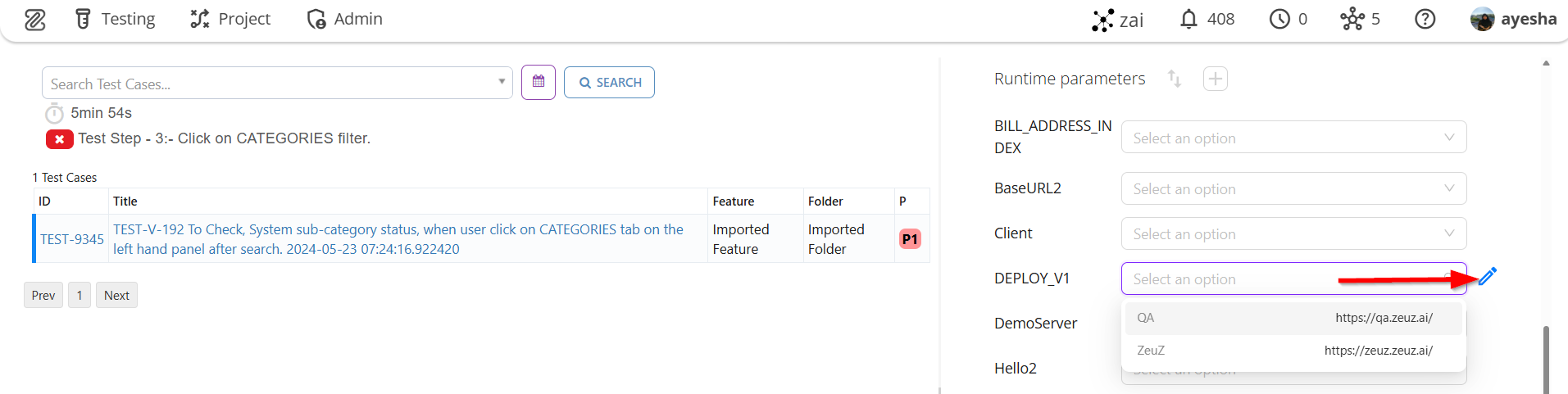Click the calendar date filter icon
Viewport: 1568px width, 394px height.
pos(539,82)
